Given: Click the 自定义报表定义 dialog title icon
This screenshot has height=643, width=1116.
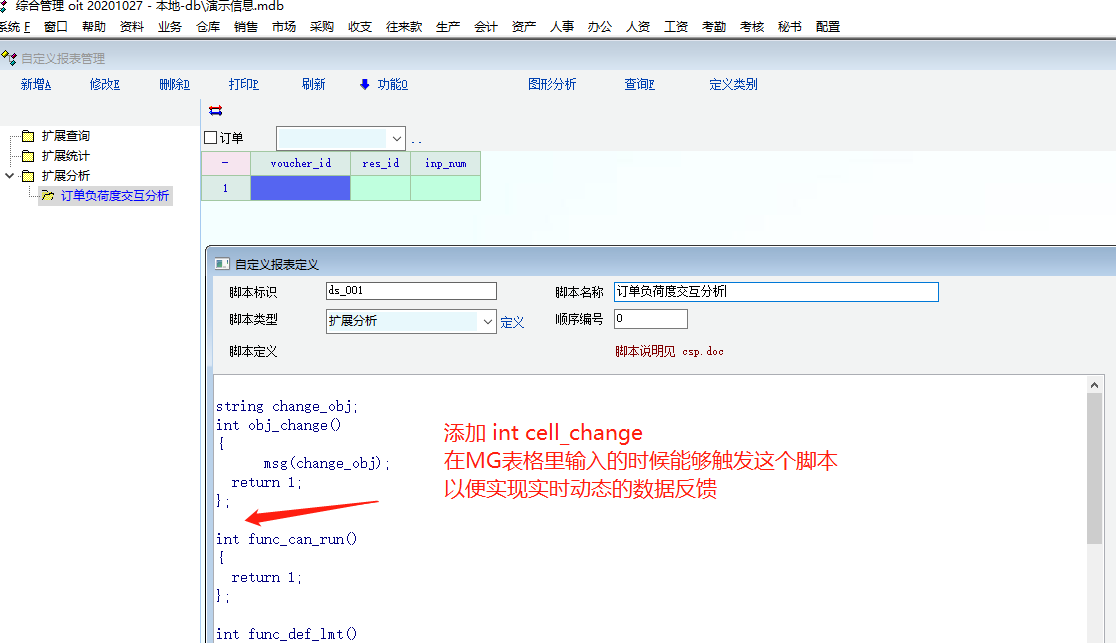Looking at the screenshot, I should tap(222, 264).
